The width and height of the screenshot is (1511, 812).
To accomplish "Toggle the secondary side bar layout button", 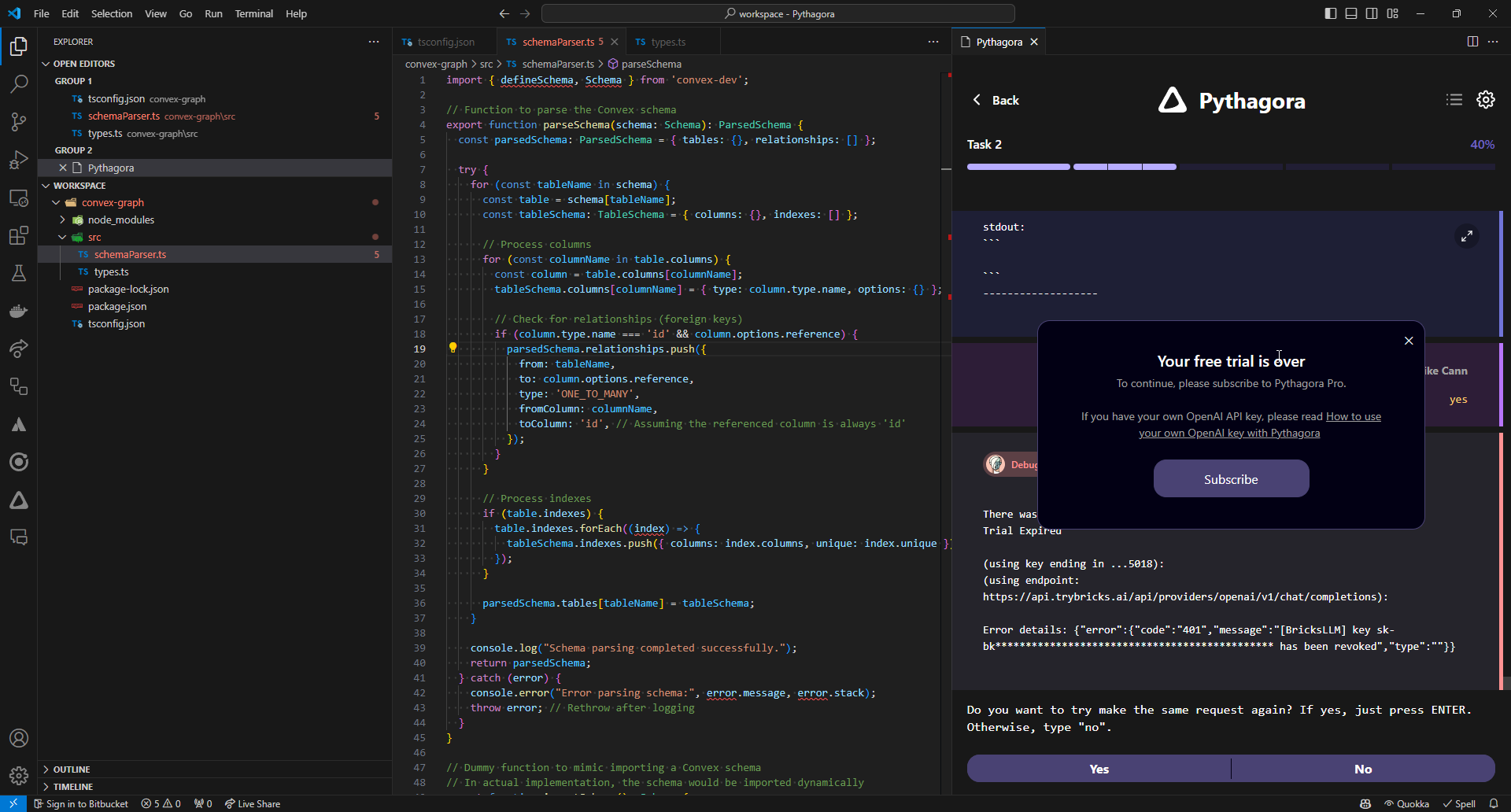I will 1372,13.
